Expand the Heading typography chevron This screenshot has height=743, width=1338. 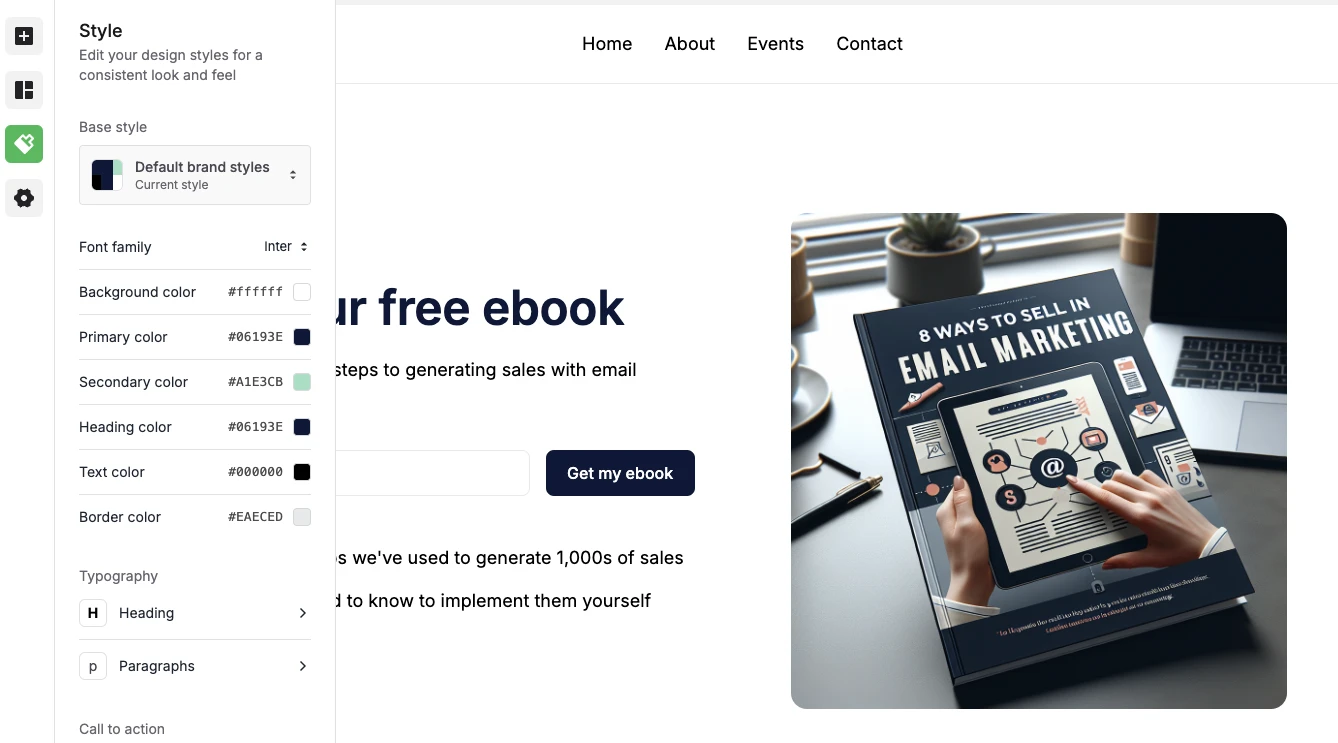pos(303,613)
